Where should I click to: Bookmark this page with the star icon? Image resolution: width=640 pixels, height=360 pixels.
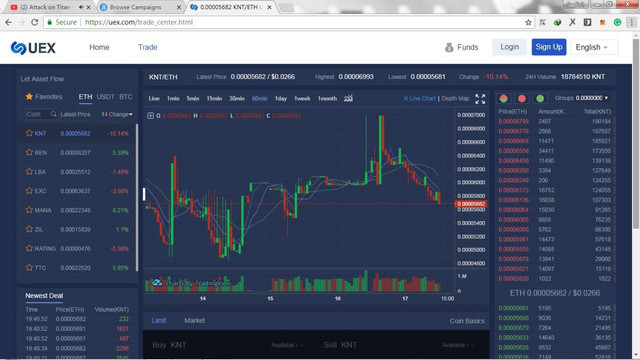[x=528, y=22]
